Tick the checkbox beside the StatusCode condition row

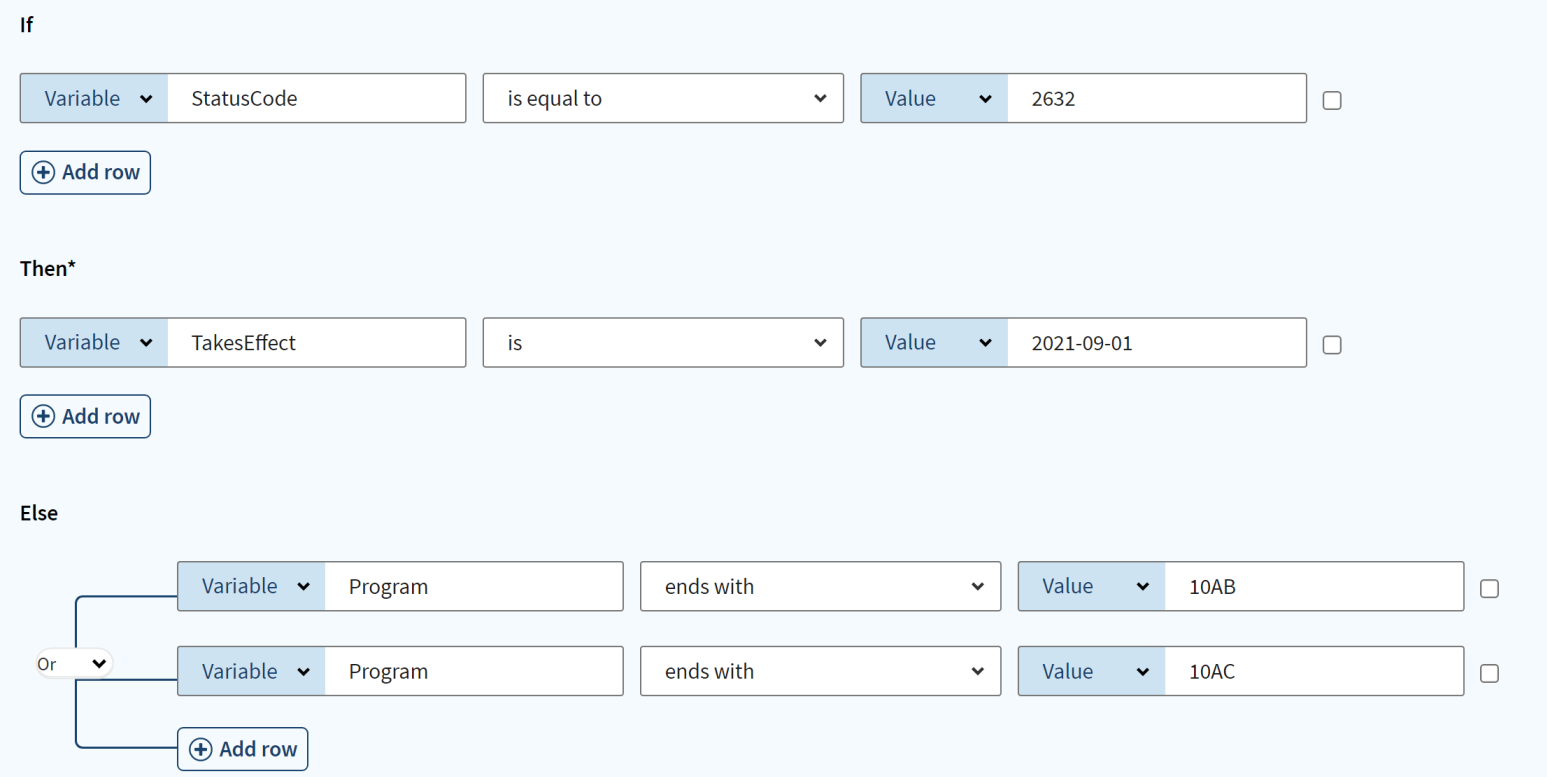[1332, 100]
